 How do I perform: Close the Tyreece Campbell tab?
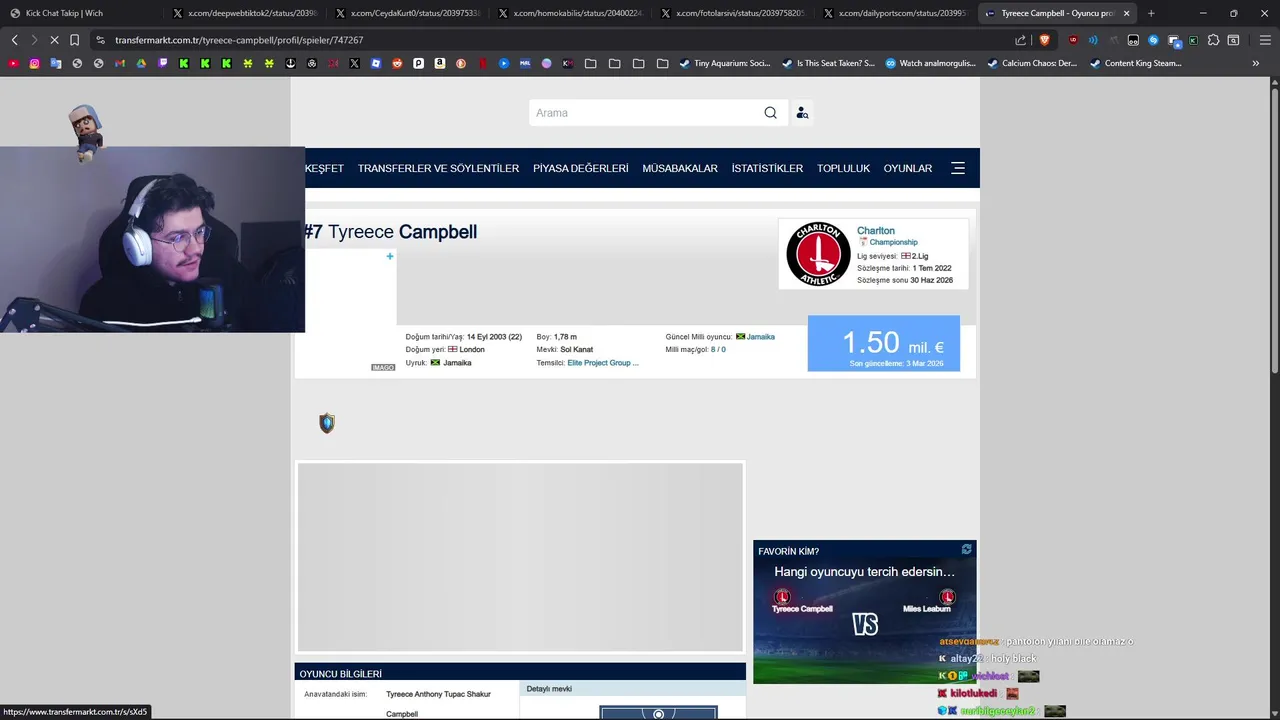(1126, 13)
